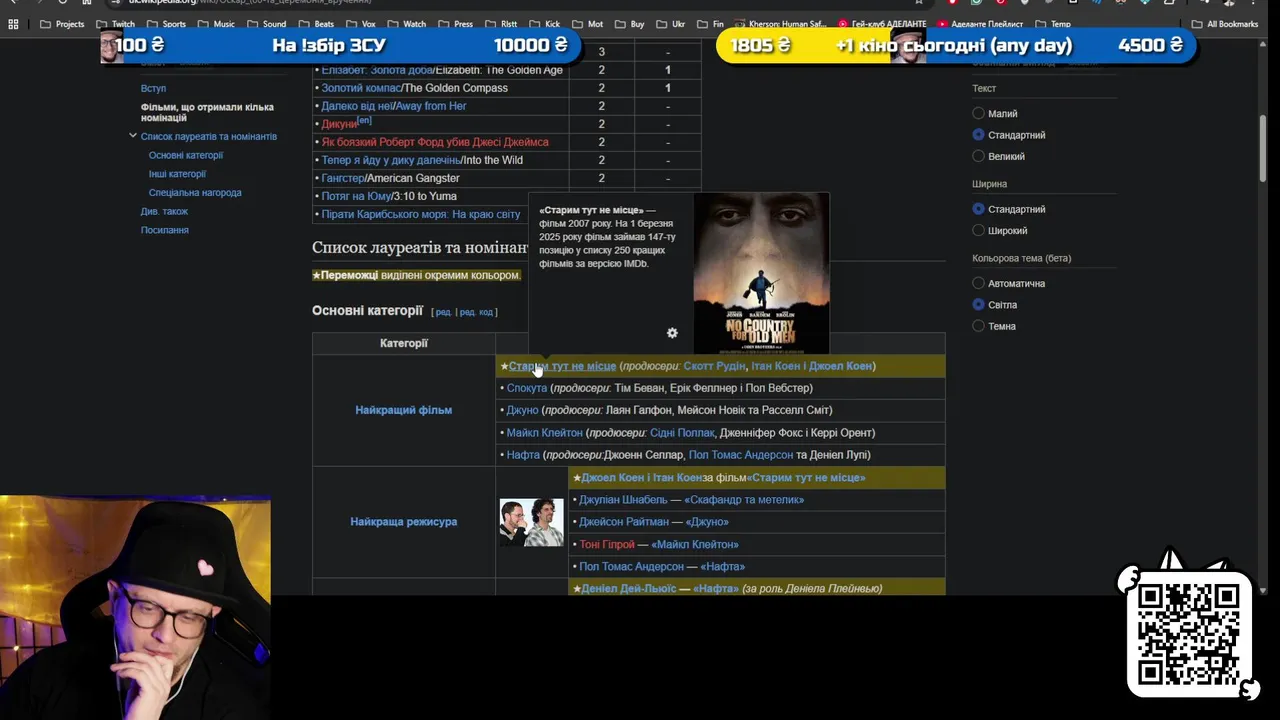This screenshot has width=1280, height=720.
Task: Go to the Основні категорії contents entry
Action: point(186,155)
